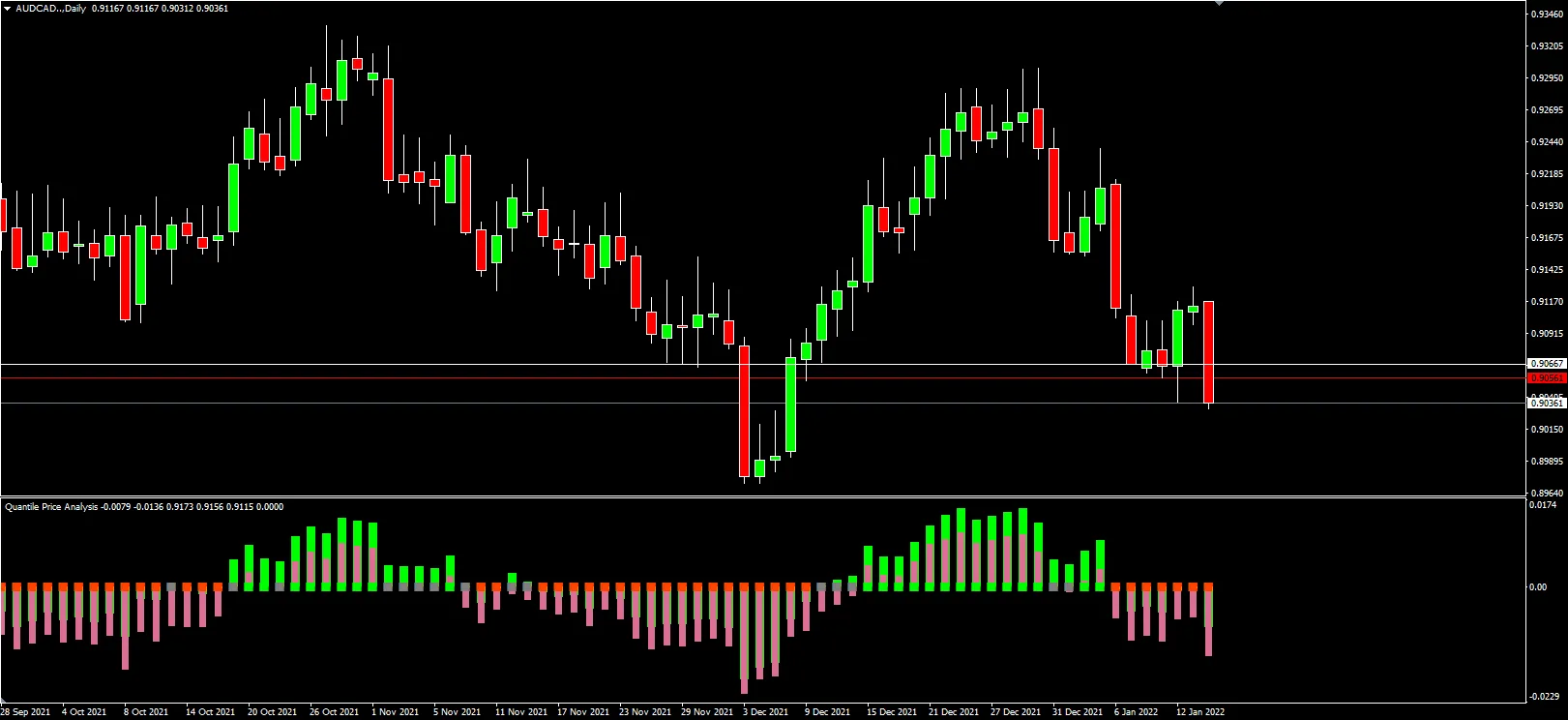This screenshot has height=720, width=1568.
Task: Click the 5 Nov 2021 date label
Action: click(x=458, y=712)
